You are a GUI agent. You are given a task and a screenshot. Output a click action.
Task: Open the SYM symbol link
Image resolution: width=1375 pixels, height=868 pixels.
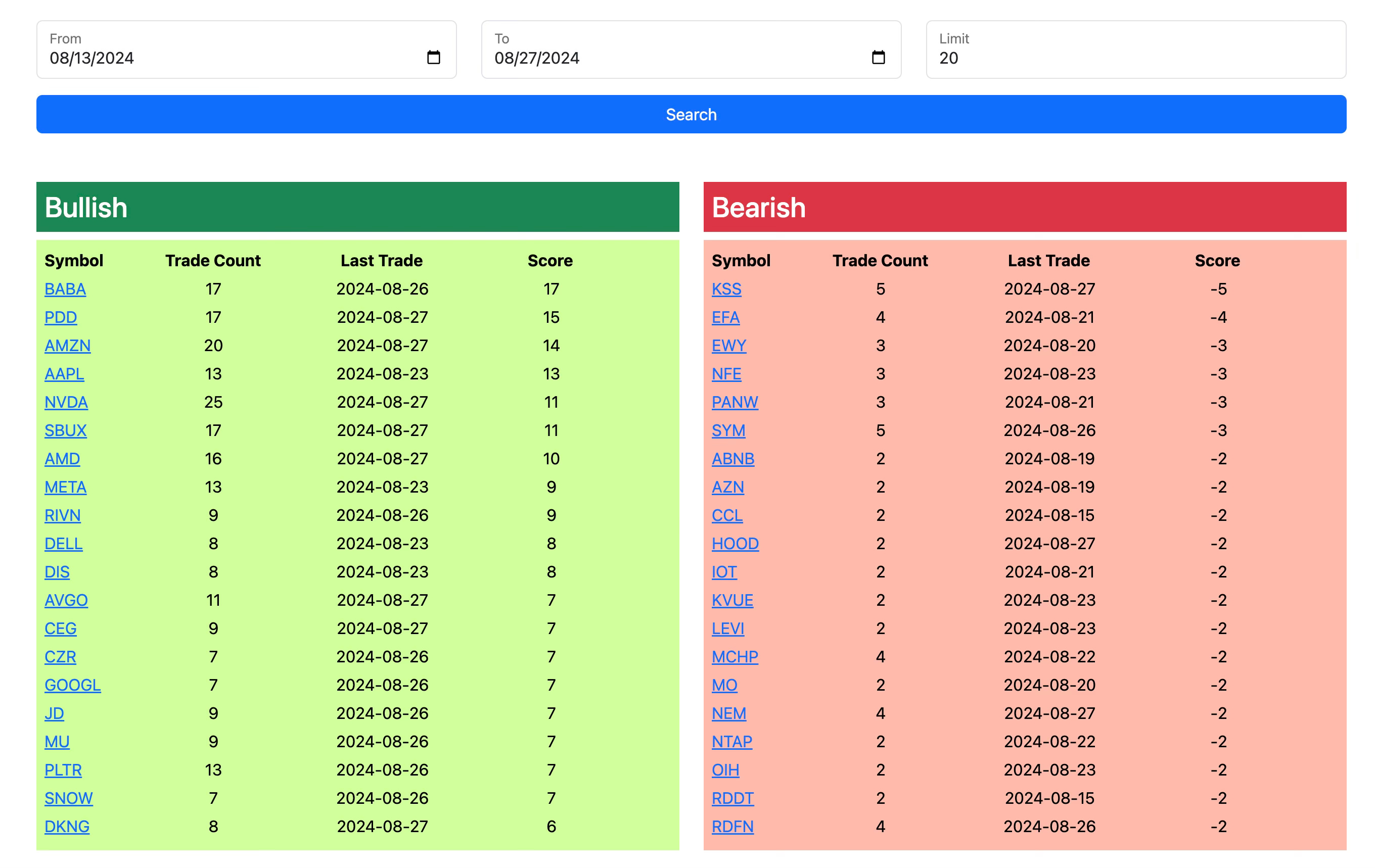(x=728, y=430)
